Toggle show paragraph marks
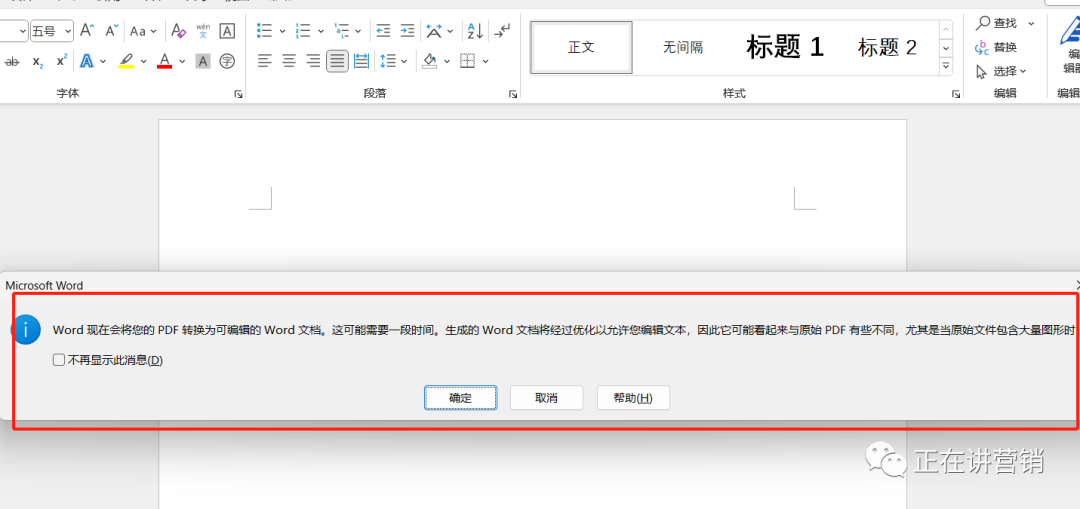The width and height of the screenshot is (1080, 509). coord(503,31)
